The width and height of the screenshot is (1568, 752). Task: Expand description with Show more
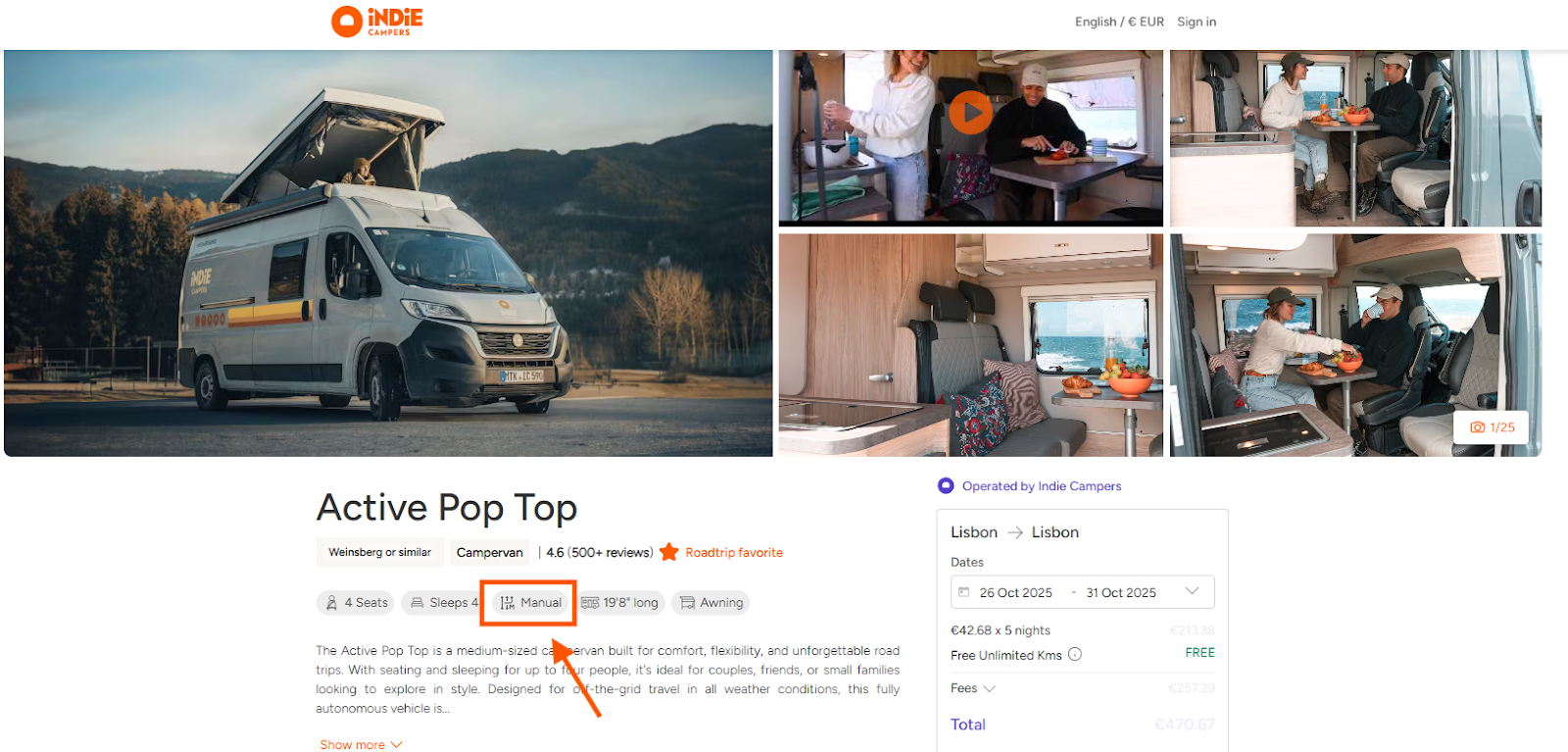tap(360, 744)
